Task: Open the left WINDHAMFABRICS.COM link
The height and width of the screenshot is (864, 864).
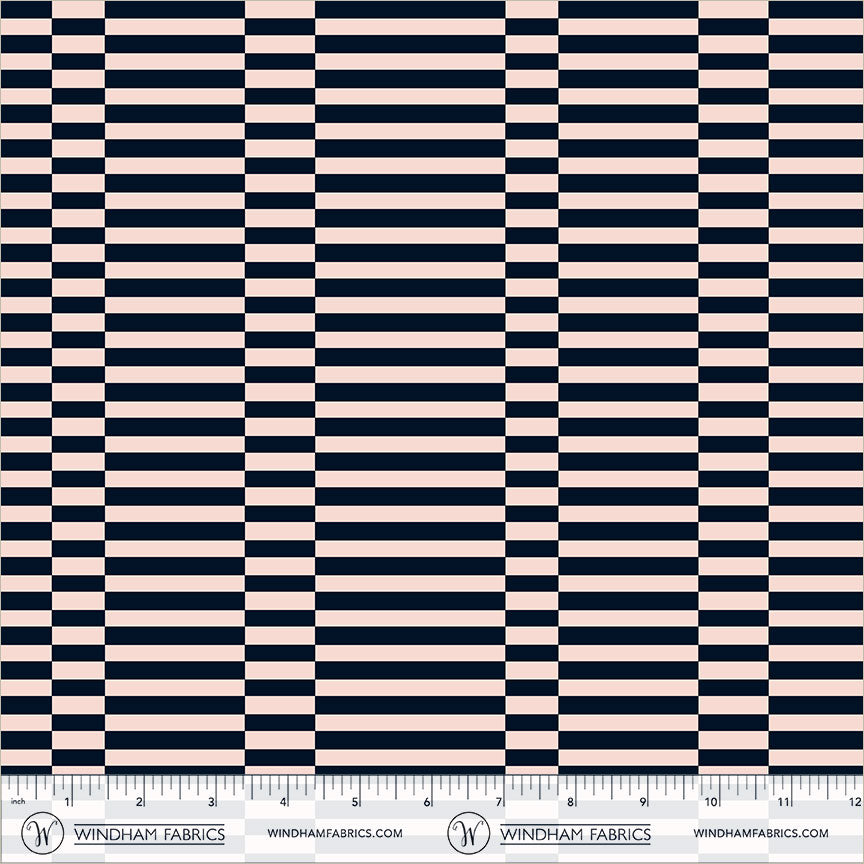Action: (x=335, y=833)
